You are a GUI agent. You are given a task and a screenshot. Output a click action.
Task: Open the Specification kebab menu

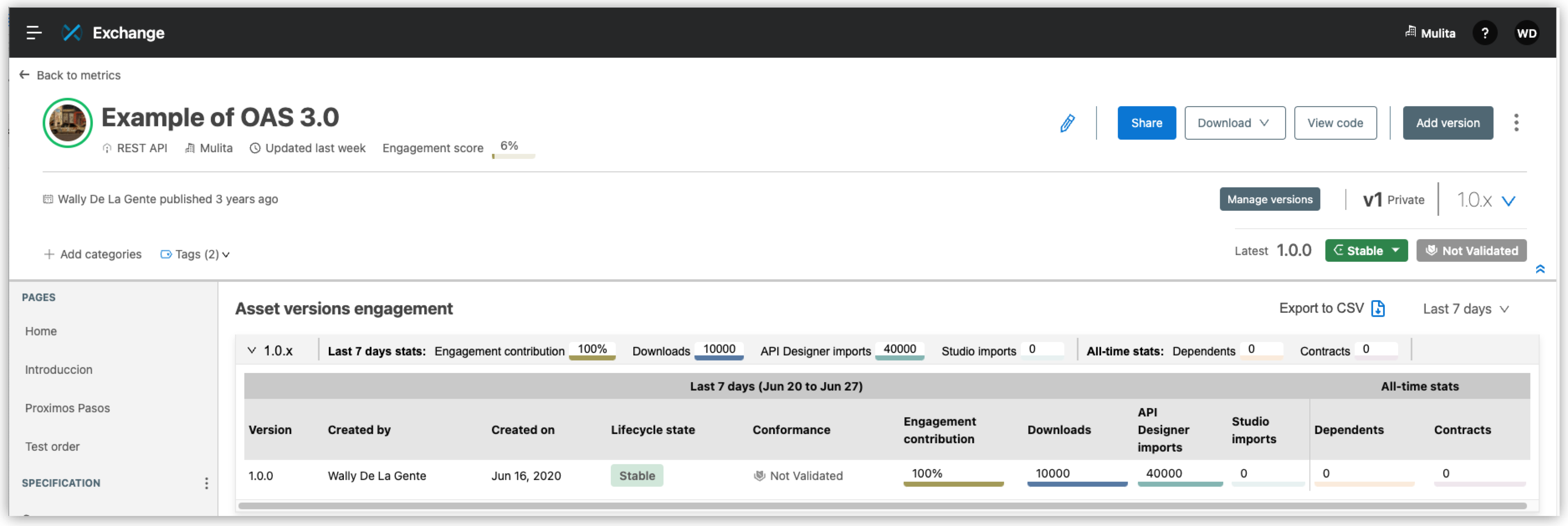tap(206, 483)
